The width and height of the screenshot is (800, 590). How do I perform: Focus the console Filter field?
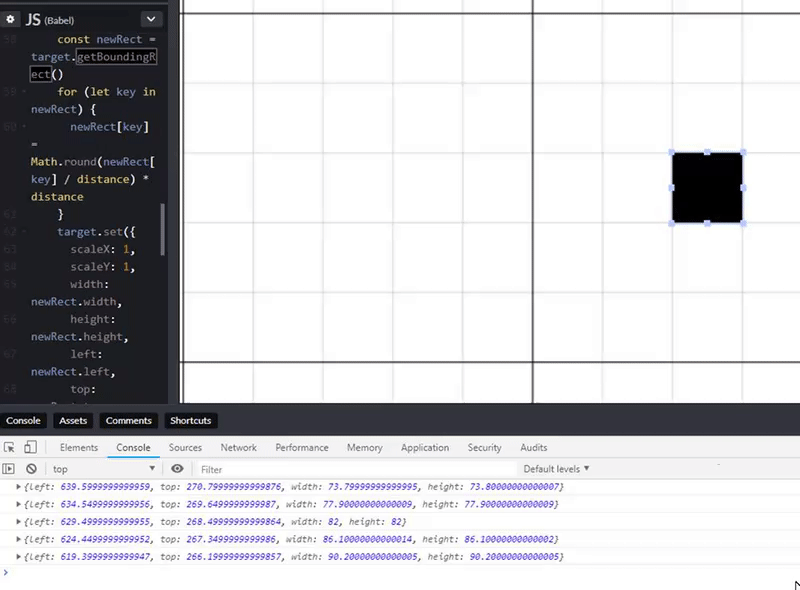click(x=356, y=469)
